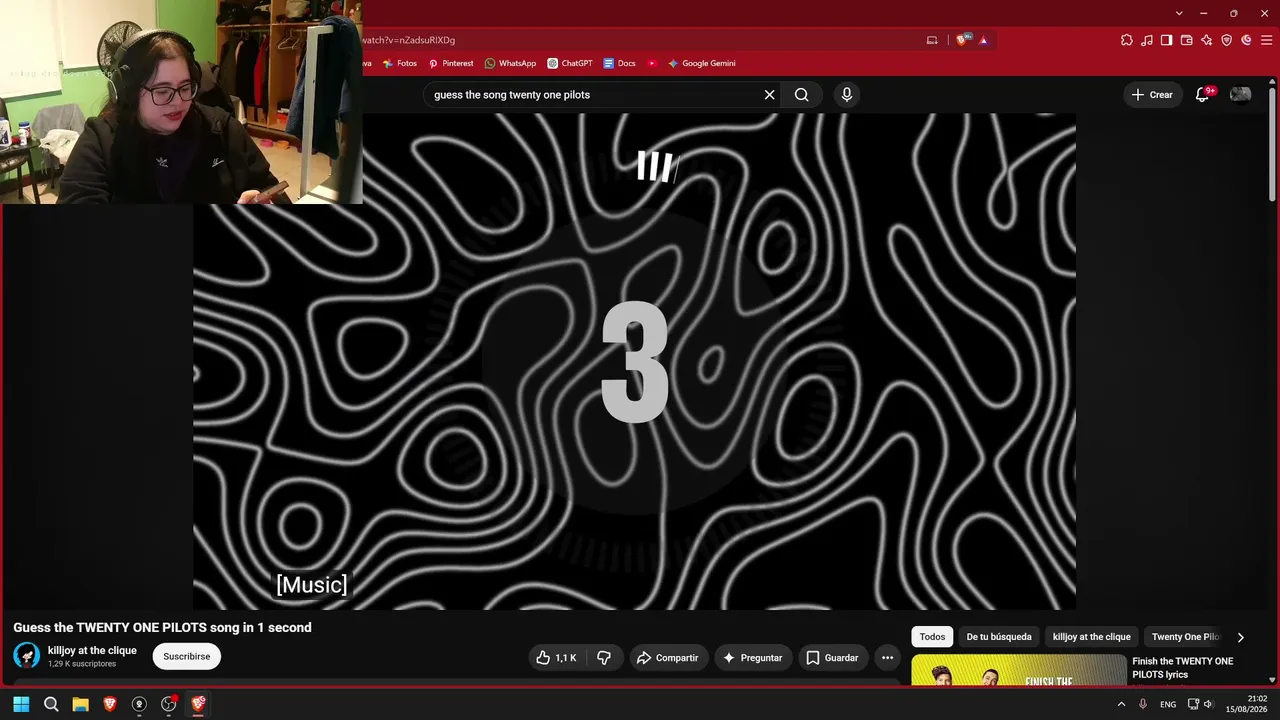Open YouTube notifications bell
The image size is (1280, 720).
(x=1203, y=95)
